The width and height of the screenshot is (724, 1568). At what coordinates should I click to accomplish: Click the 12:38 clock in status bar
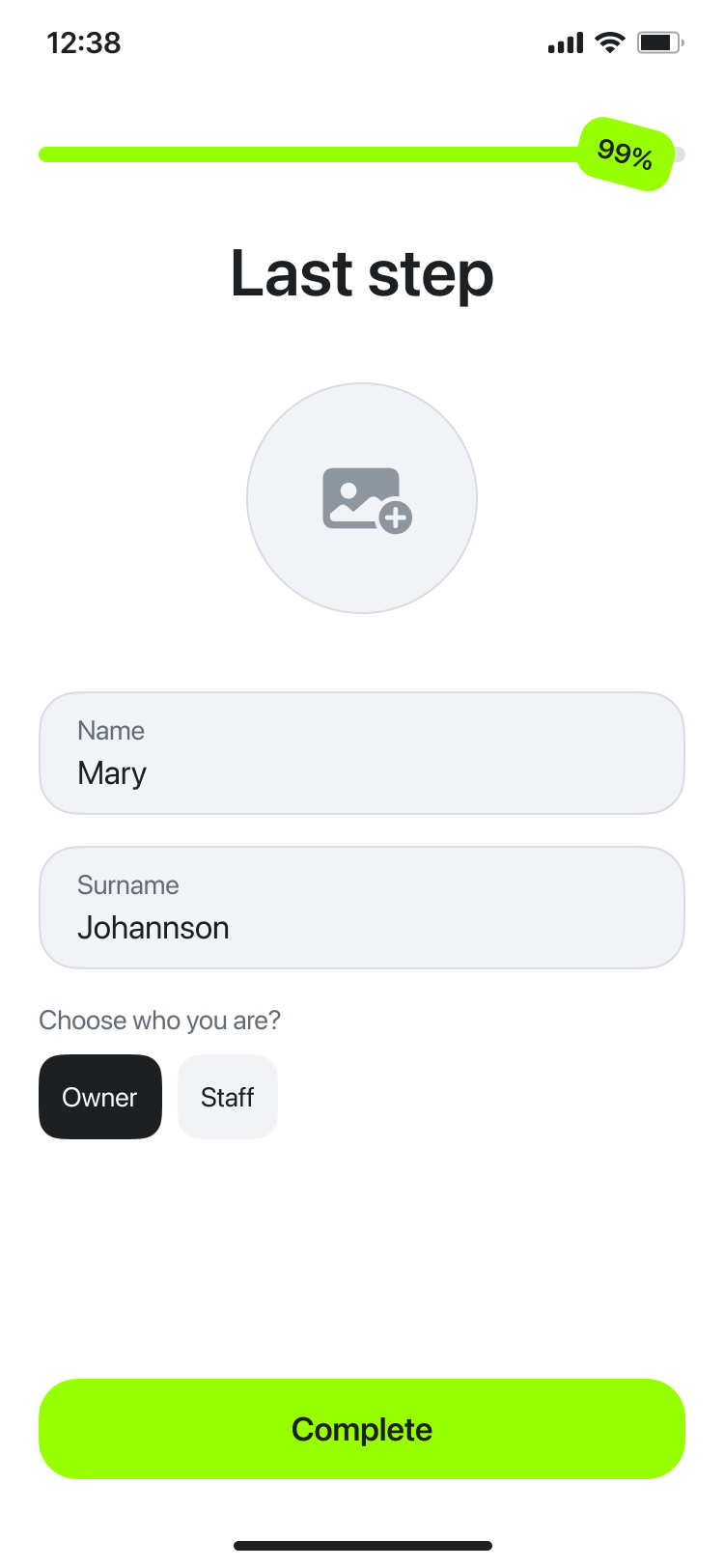point(84,42)
